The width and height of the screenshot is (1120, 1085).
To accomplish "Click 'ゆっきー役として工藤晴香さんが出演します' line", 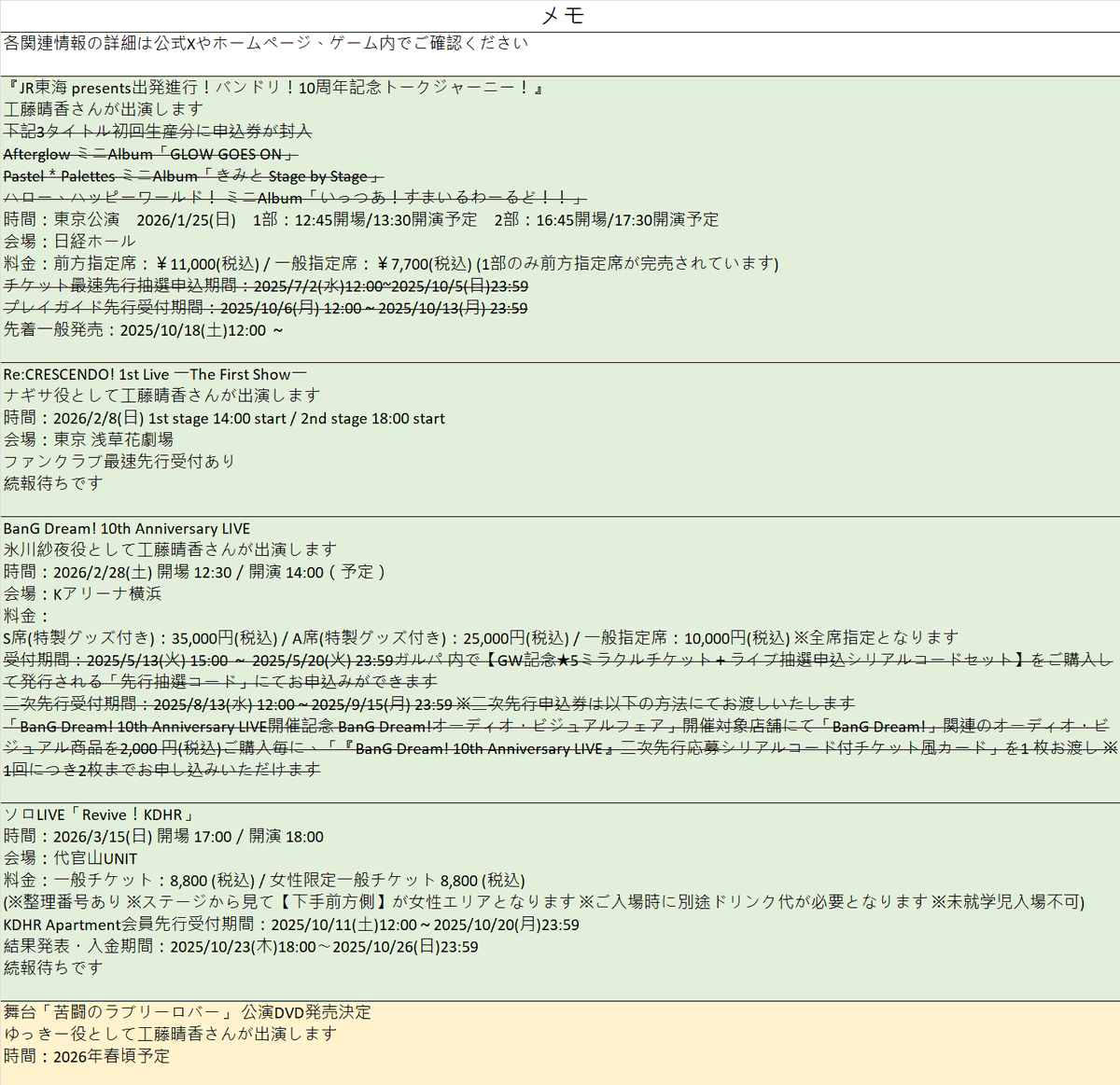I will tap(170, 1034).
